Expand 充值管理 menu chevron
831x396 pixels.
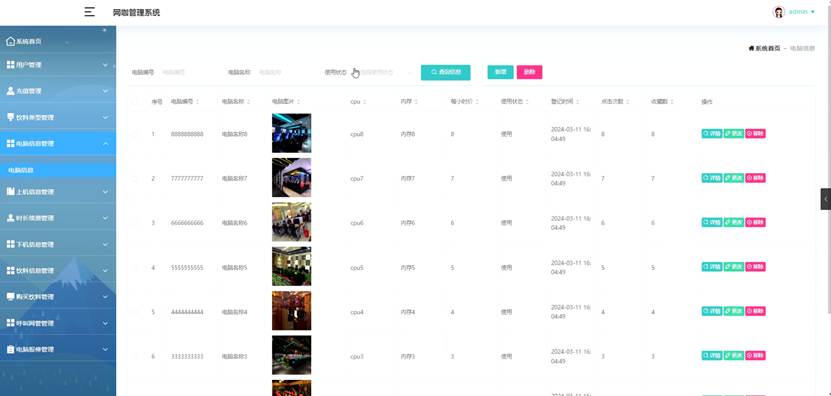click(x=105, y=91)
